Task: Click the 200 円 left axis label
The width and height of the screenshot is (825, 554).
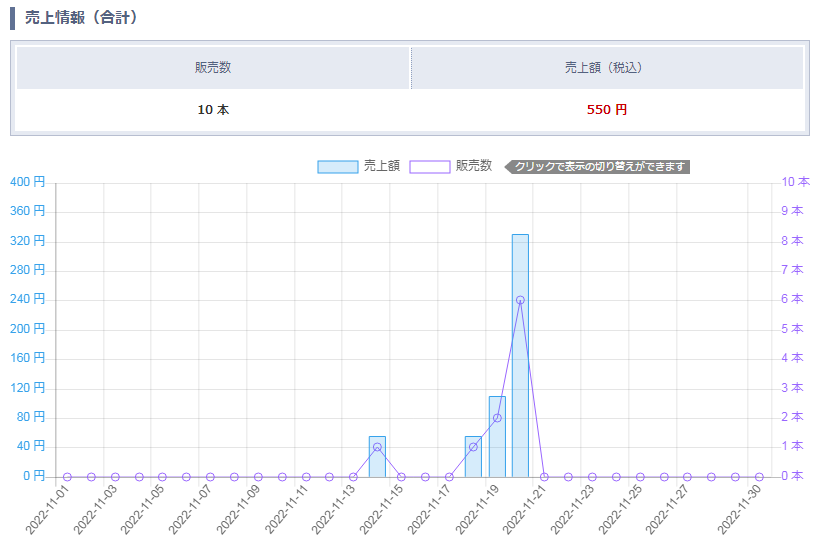Action: point(27,329)
